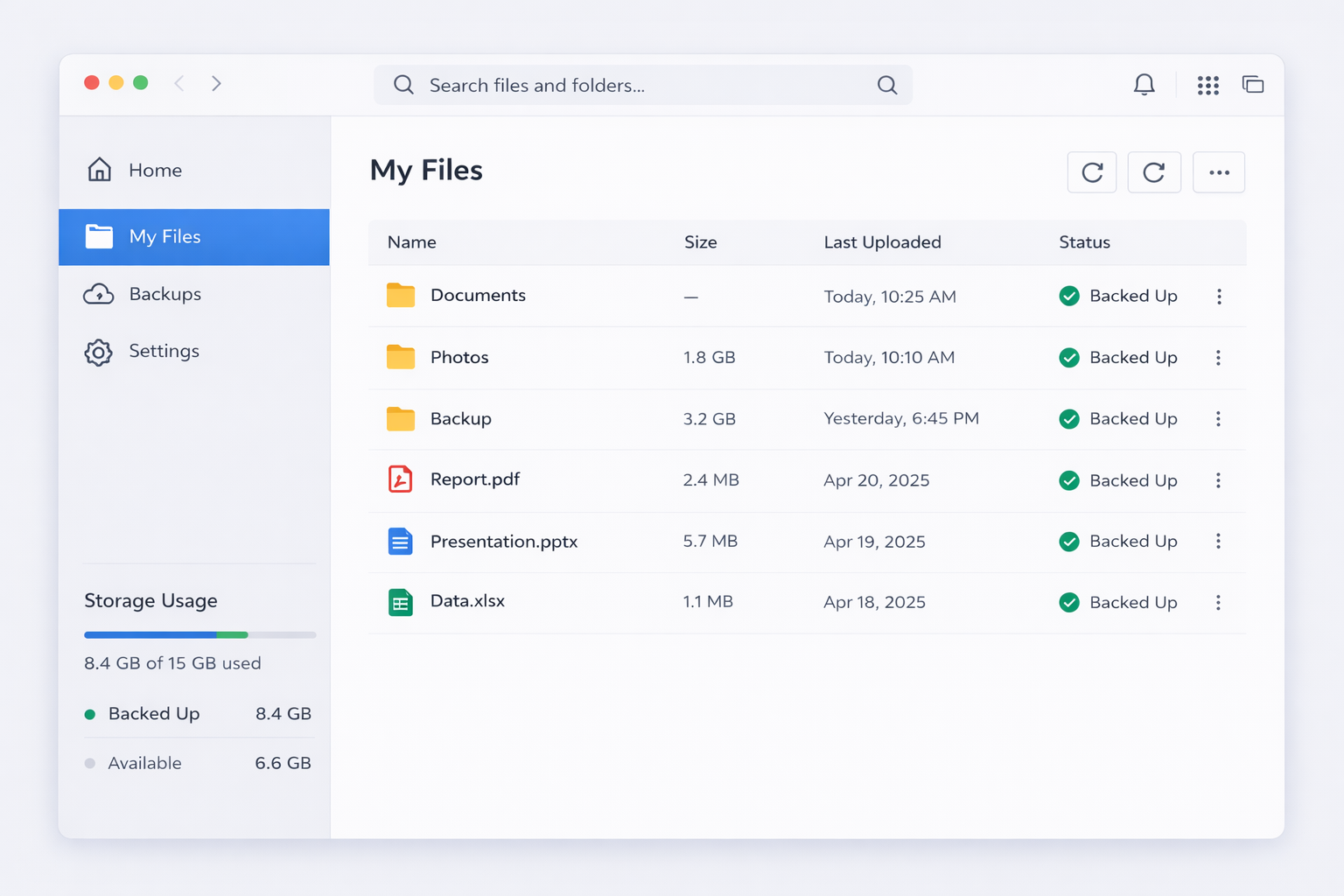Go to Home in the sidebar

pyautogui.click(x=155, y=171)
